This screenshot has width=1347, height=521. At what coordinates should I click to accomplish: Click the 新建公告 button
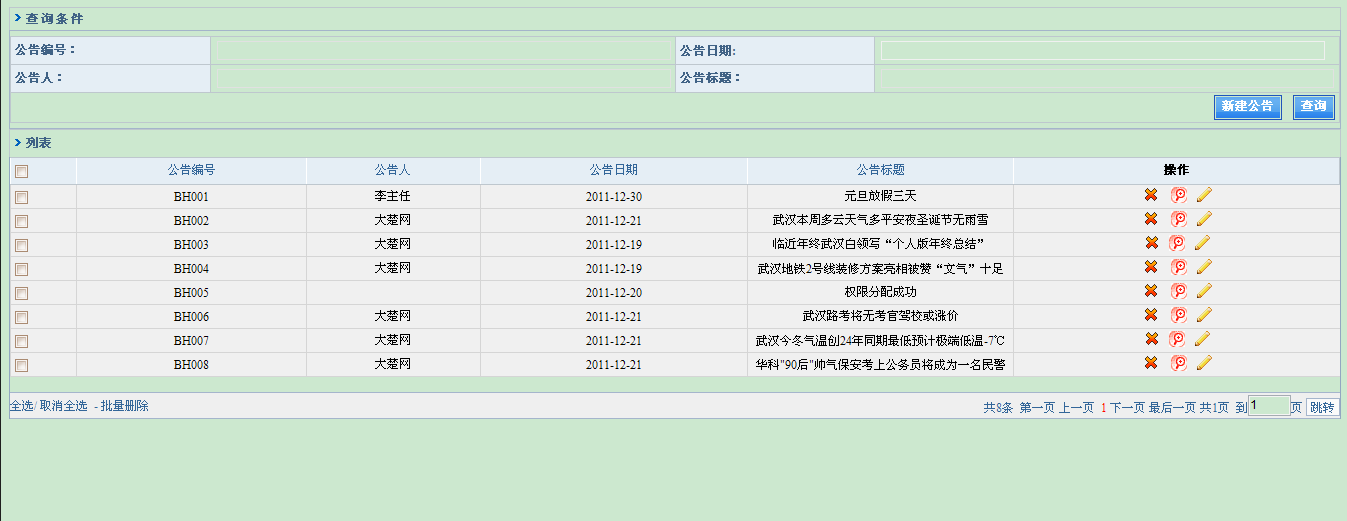tap(1248, 106)
